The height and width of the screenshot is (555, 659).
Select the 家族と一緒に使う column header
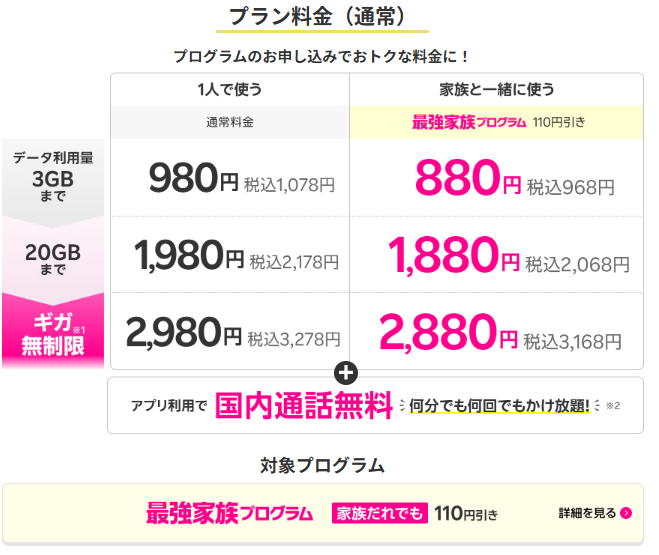tap(496, 89)
